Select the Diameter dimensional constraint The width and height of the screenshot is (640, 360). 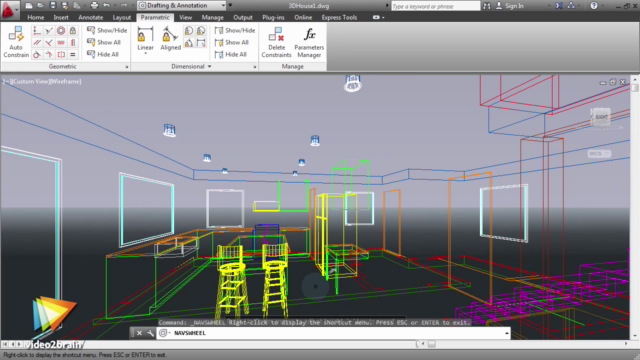tap(201, 31)
